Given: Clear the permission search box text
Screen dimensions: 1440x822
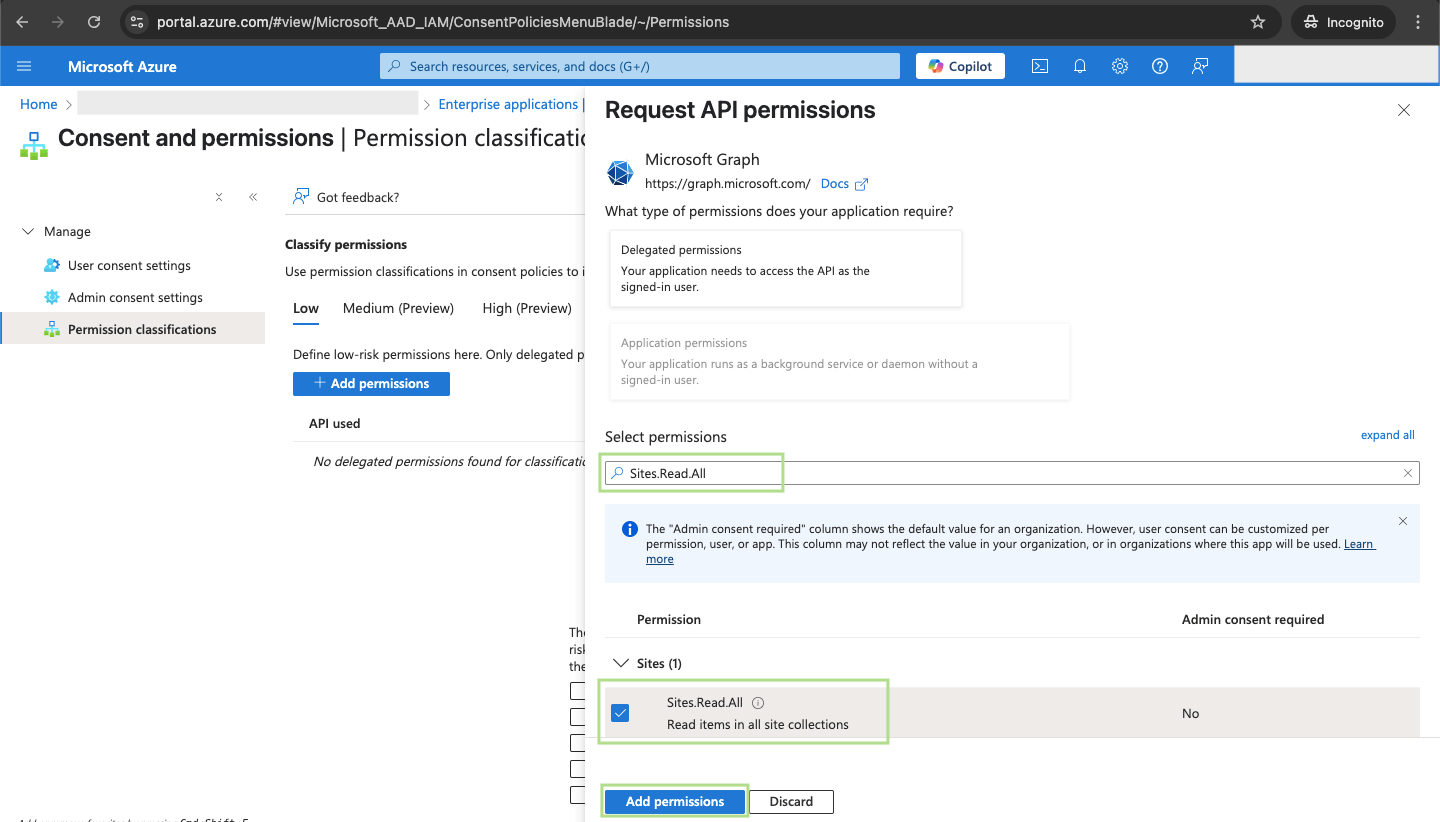Looking at the screenshot, I should point(1408,473).
